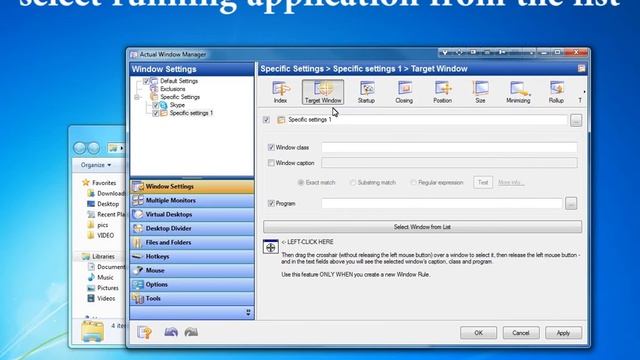
Task: Click the Explorer back navigation button
Action: point(80,148)
